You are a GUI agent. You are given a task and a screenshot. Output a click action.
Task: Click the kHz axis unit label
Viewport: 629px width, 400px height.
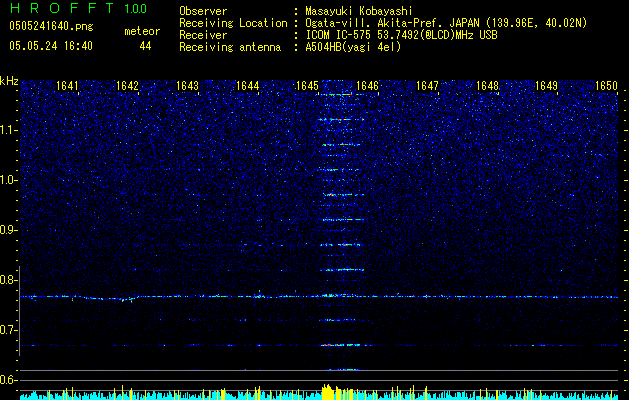click(x=9, y=81)
